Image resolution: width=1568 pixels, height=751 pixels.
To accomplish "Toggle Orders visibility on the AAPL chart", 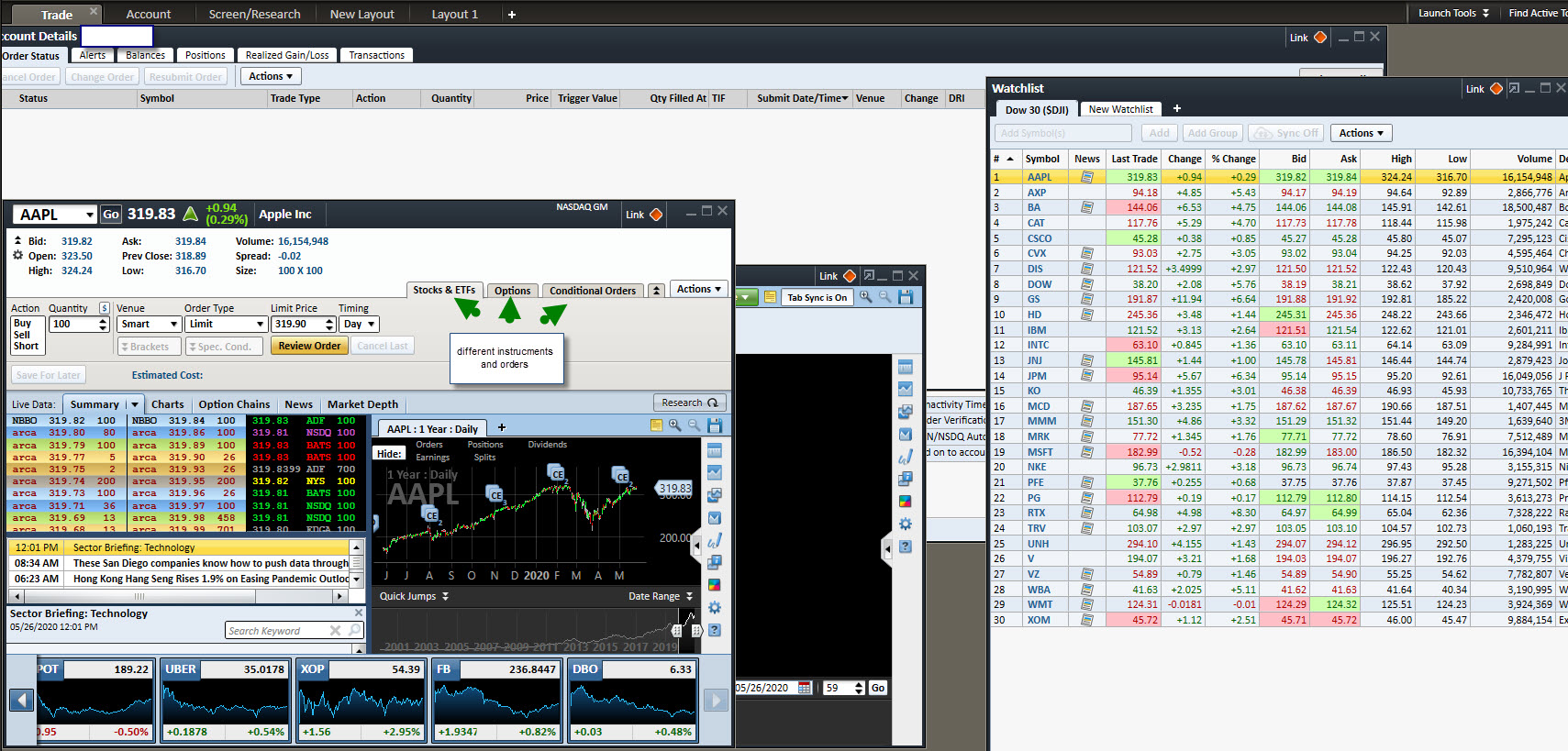I will pyautogui.click(x=429, y=445).
